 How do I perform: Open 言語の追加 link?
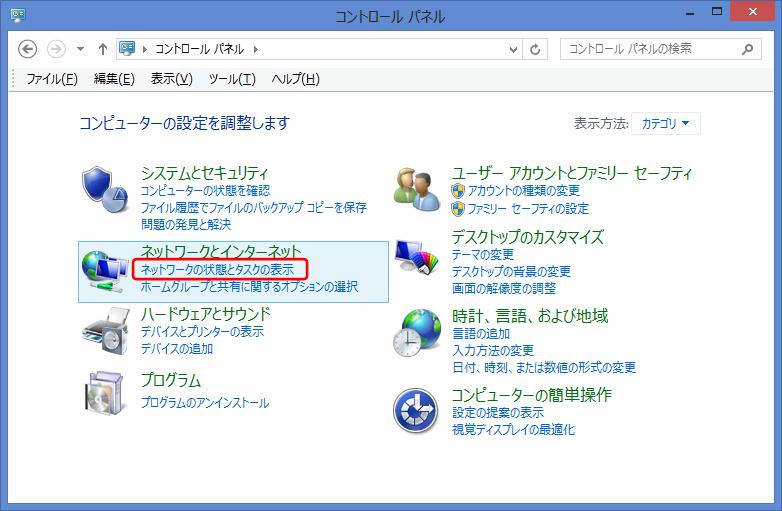tap(481, 334)
